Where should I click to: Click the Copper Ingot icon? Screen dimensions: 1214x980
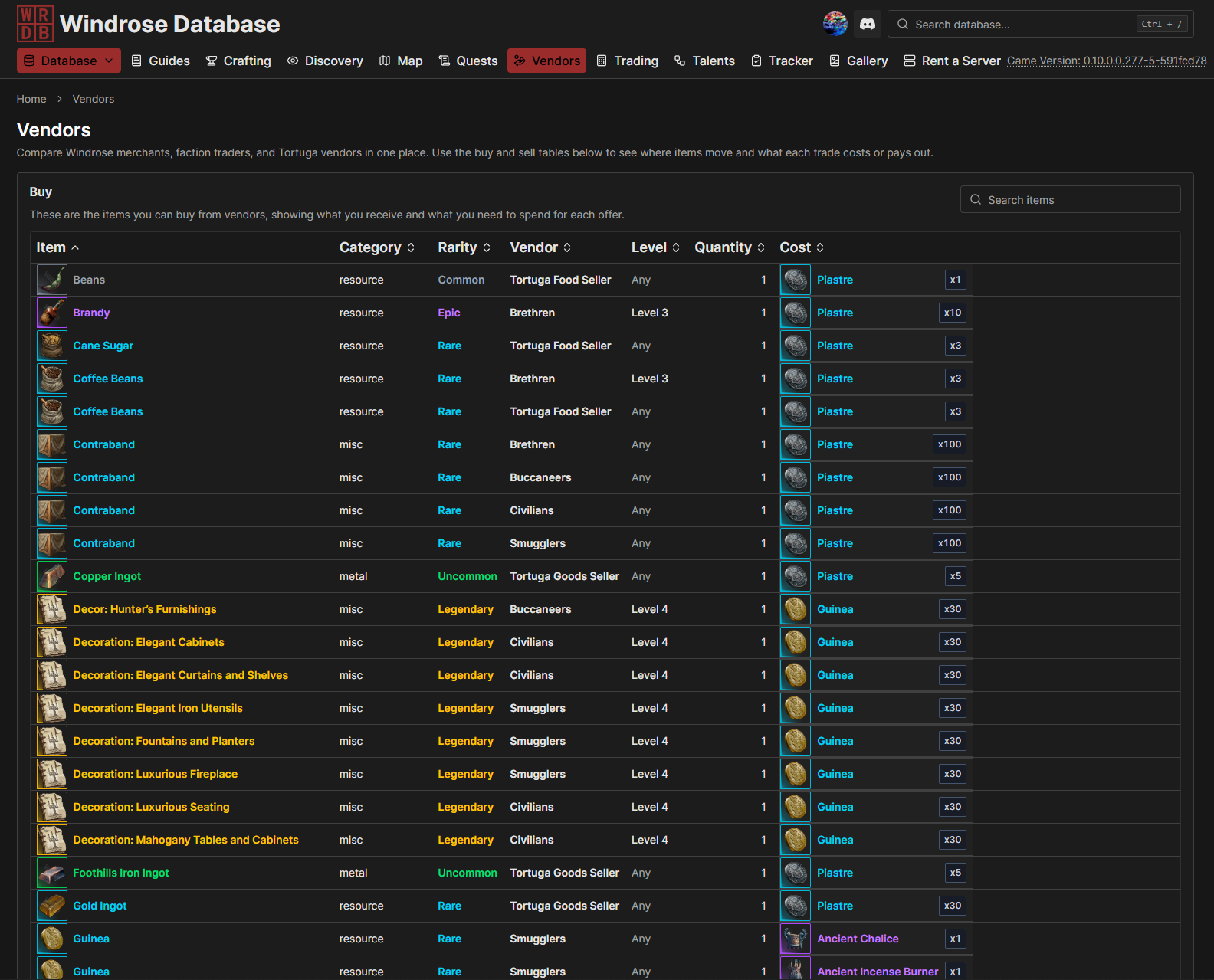click(52, 576)
